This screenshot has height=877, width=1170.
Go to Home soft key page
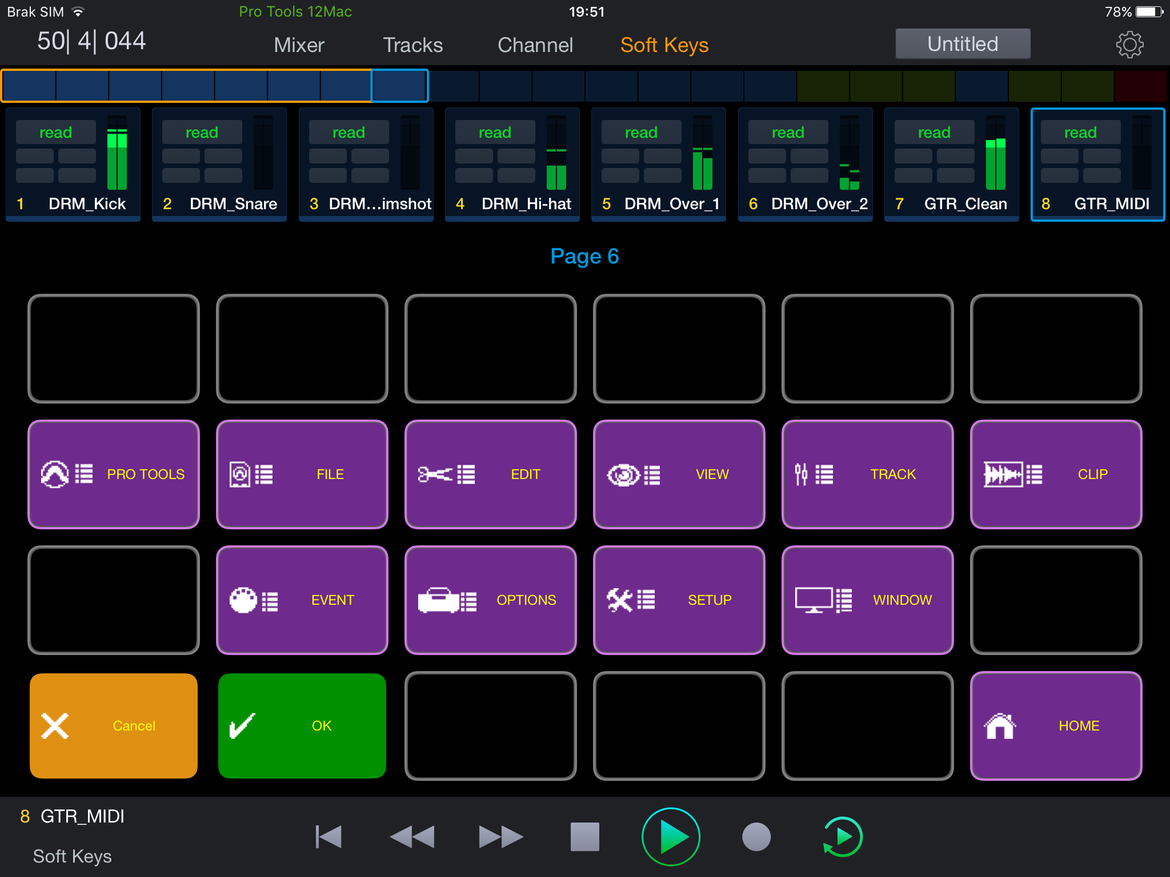[1056, 725]
